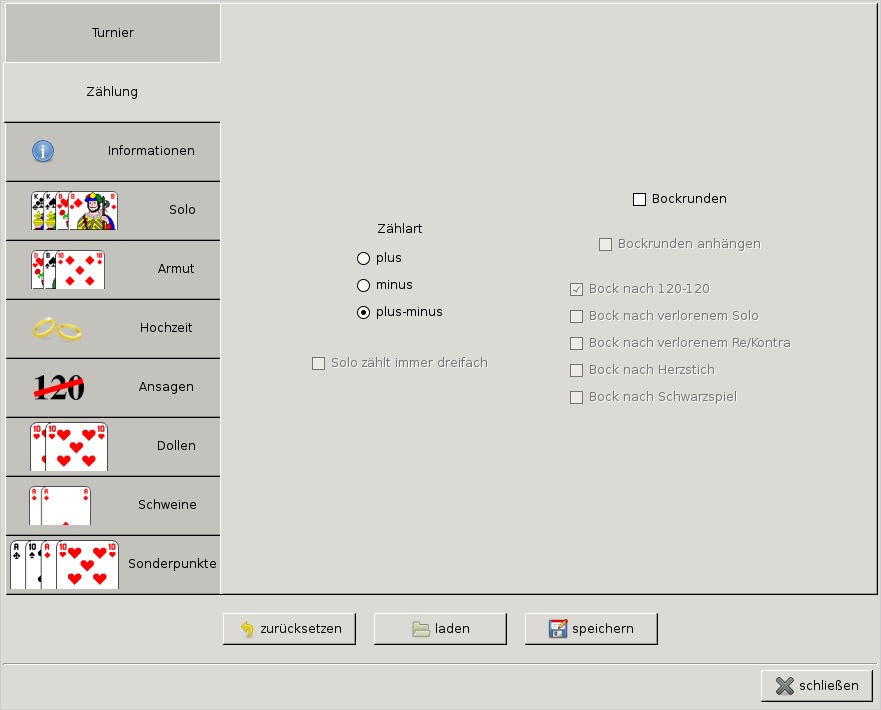Screen dimensions: 881x710
Task: Select the plus counting radio option
Action: (x=364, y=258)
